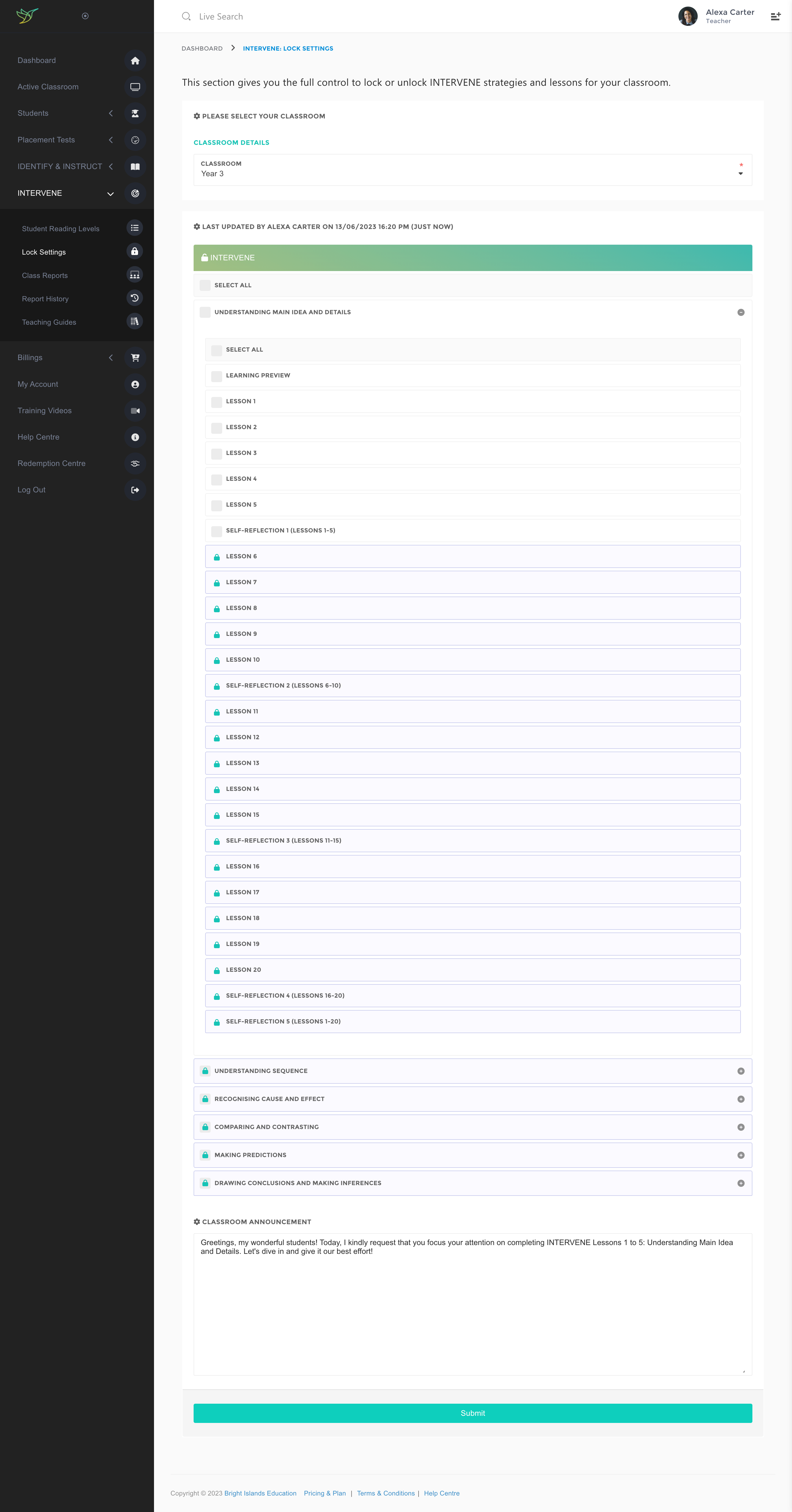Open Active Classroom monitor icon
This screenshot has height=1512, width=792.
tap(135, 87)
